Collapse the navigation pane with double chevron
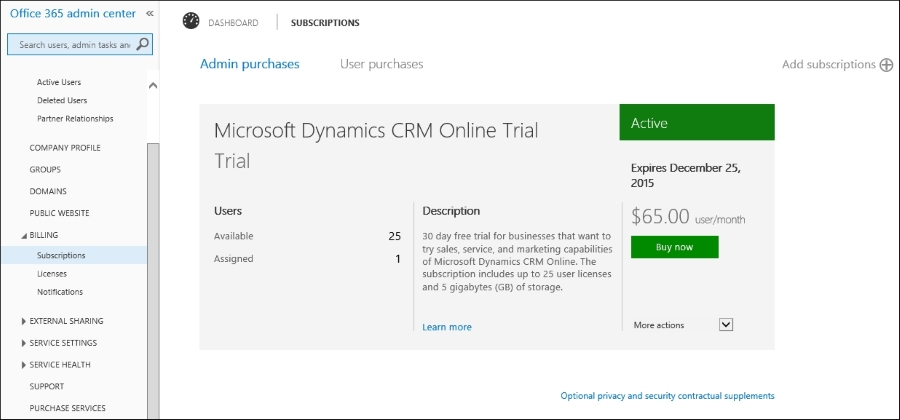Screen dimensions: 900x420 [149, 13]
